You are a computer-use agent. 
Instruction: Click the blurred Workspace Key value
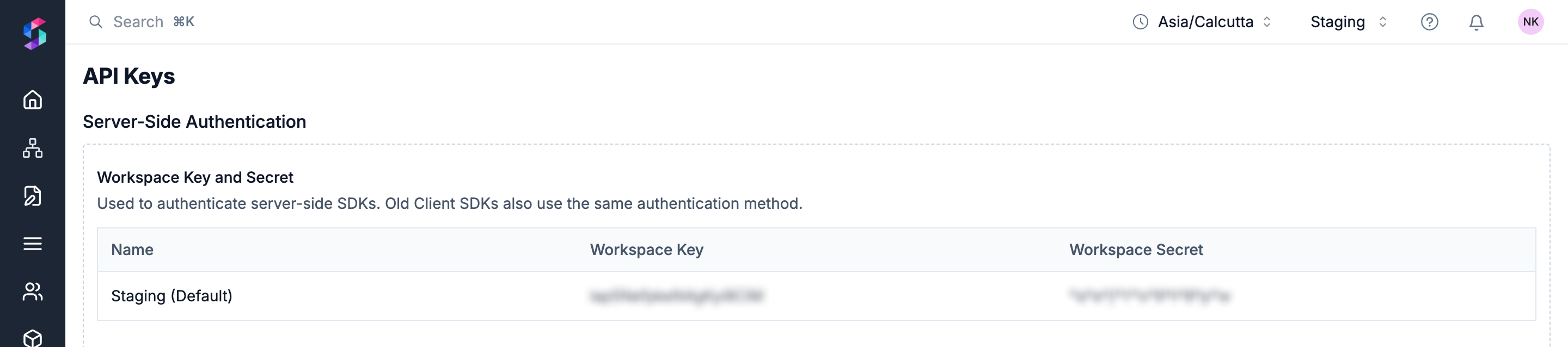coord(676,296)
